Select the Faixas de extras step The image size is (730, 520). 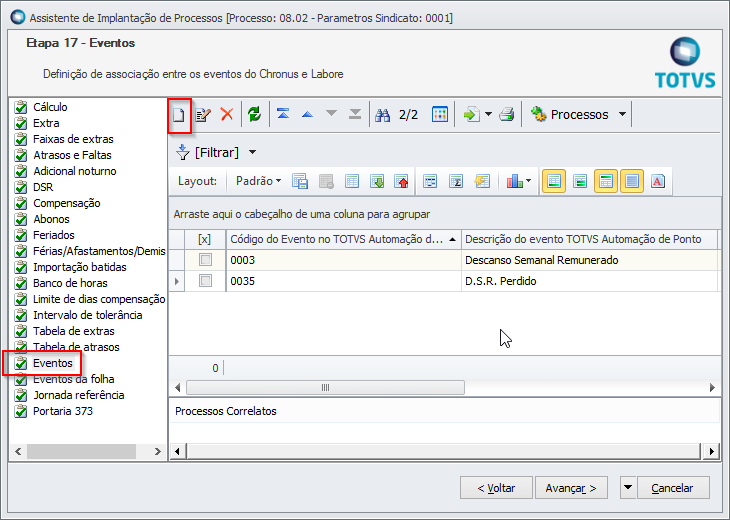(73, 139)
